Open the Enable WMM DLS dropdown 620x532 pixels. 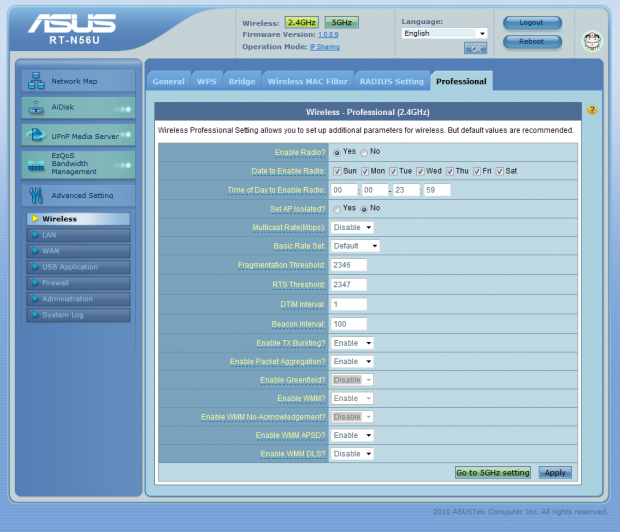[x=352, y=454]
